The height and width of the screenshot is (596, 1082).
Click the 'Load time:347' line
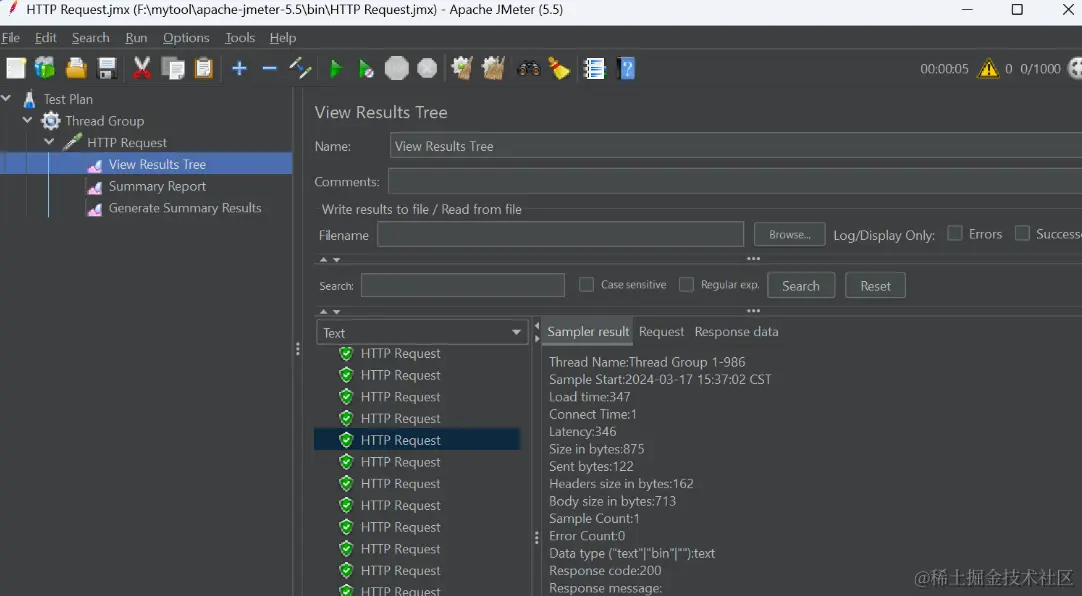point(589,397)
